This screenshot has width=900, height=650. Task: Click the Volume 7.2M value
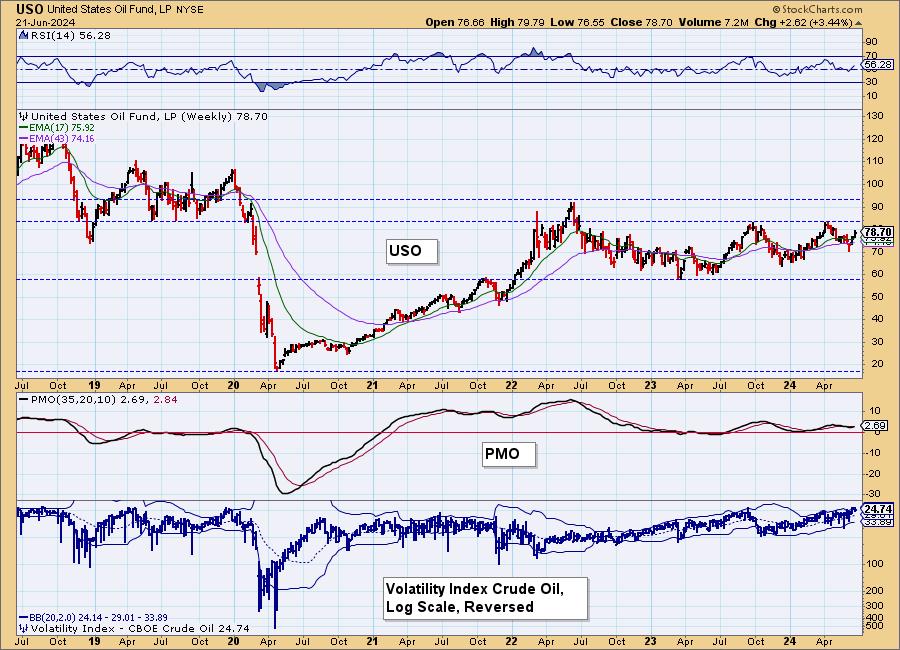tap(713, 22)
